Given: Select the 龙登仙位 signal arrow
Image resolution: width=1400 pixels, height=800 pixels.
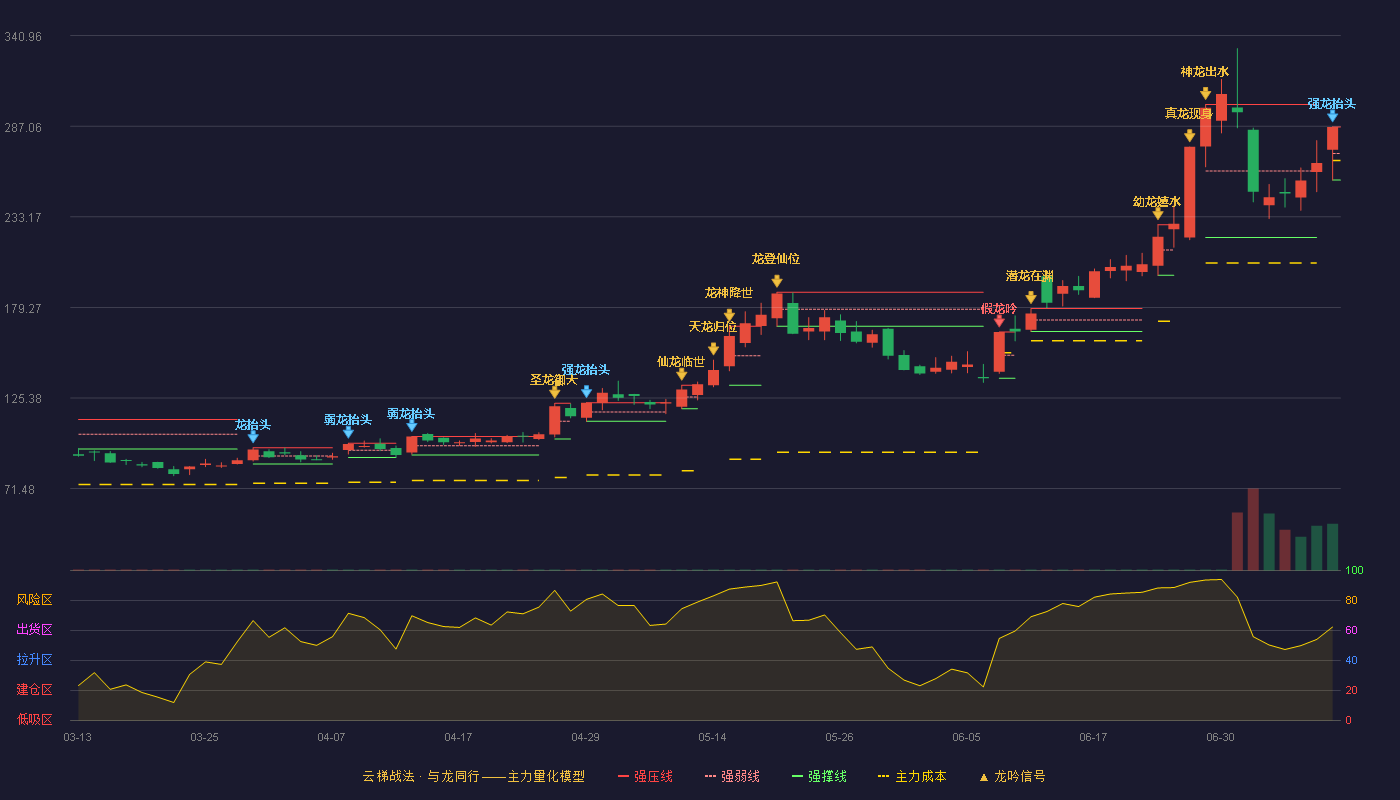Looking at the screenshot, I should pyautogui.click(x=776, y=281).
